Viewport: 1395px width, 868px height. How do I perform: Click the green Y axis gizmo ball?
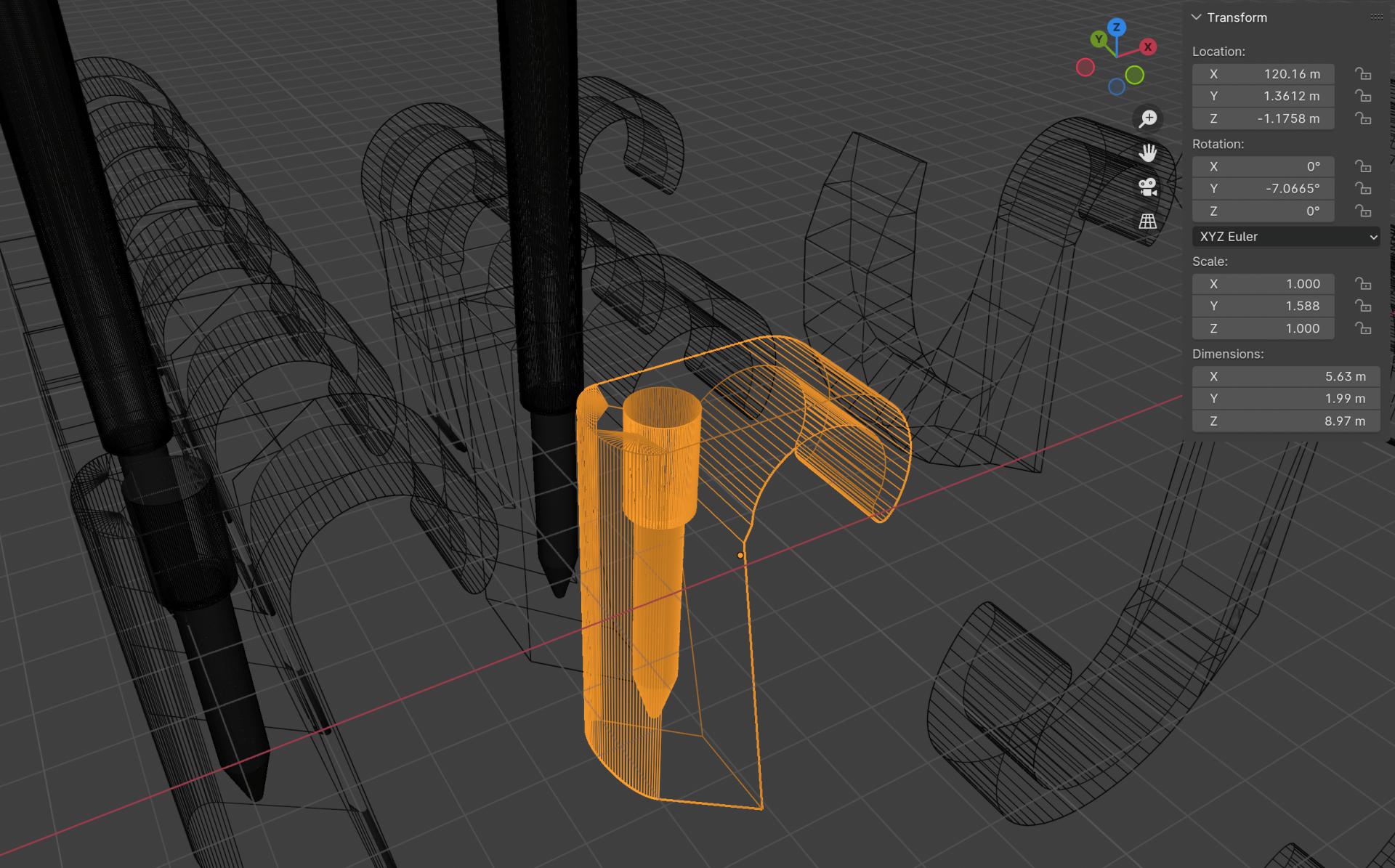1099,39
